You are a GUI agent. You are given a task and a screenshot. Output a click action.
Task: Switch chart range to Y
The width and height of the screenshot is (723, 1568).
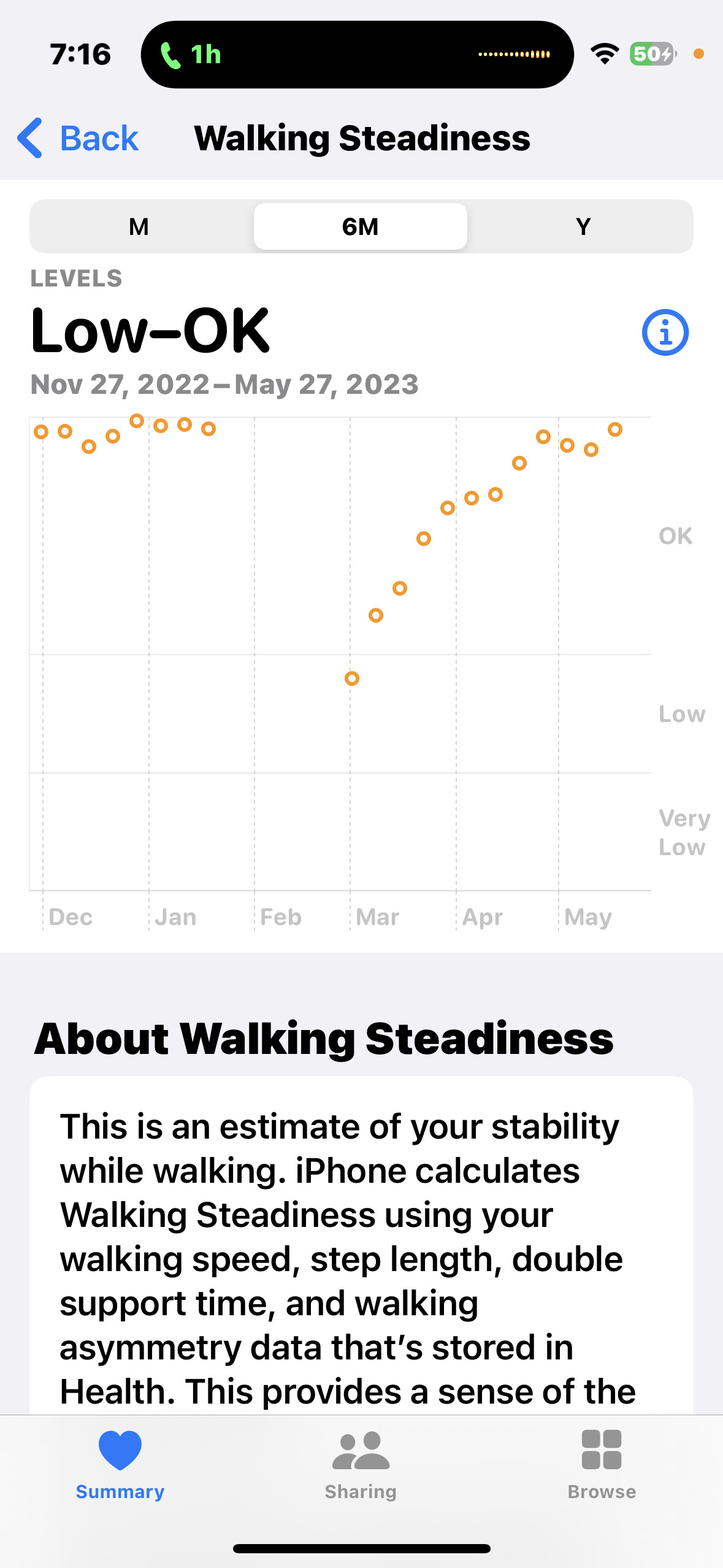pyautogui.click(x=583, y=227)
